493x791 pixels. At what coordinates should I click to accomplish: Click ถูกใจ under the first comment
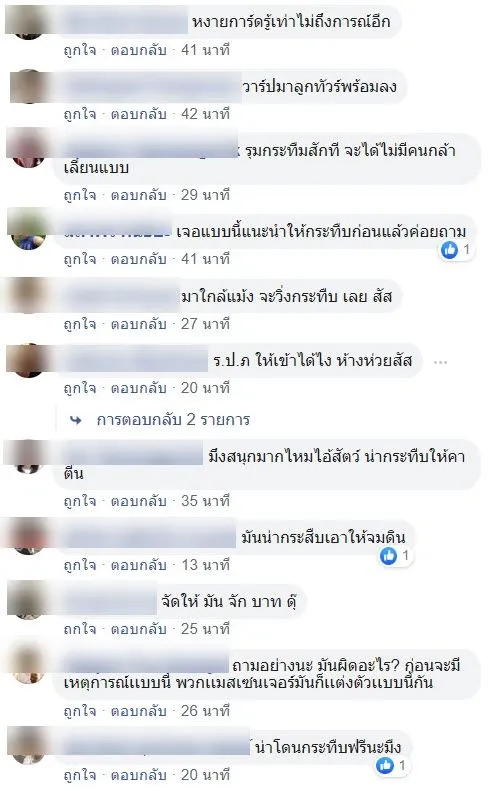(x=80, y=50)
